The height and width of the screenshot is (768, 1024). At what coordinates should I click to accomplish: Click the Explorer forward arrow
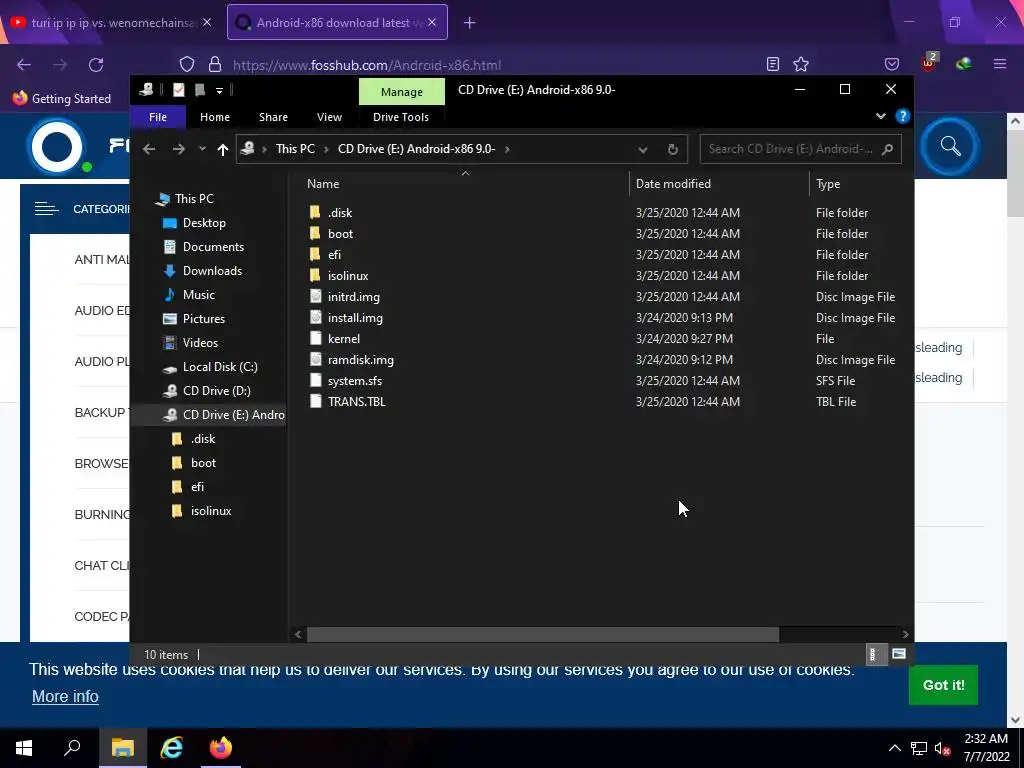[178, 149]
